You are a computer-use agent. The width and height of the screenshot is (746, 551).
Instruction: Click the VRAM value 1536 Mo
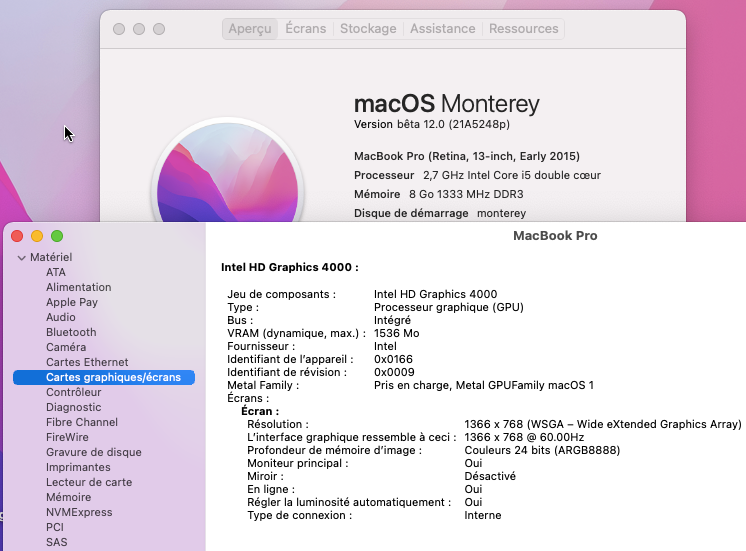pyautogui.click(x=396, y=333)
